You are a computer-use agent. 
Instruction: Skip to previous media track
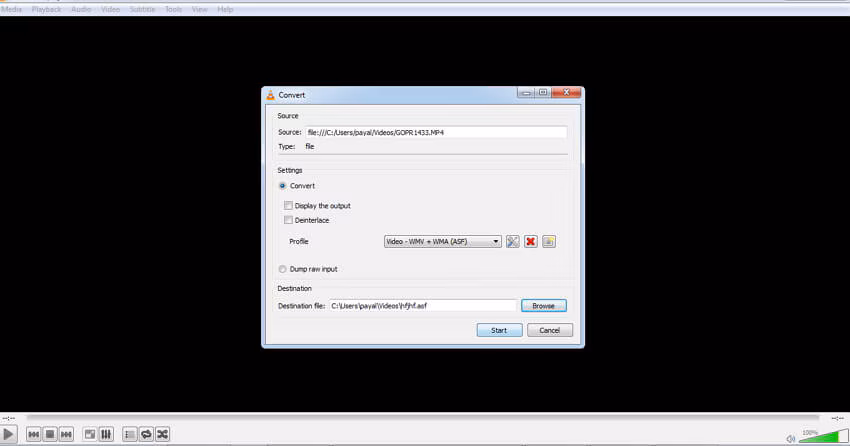[x=34, y=434]
